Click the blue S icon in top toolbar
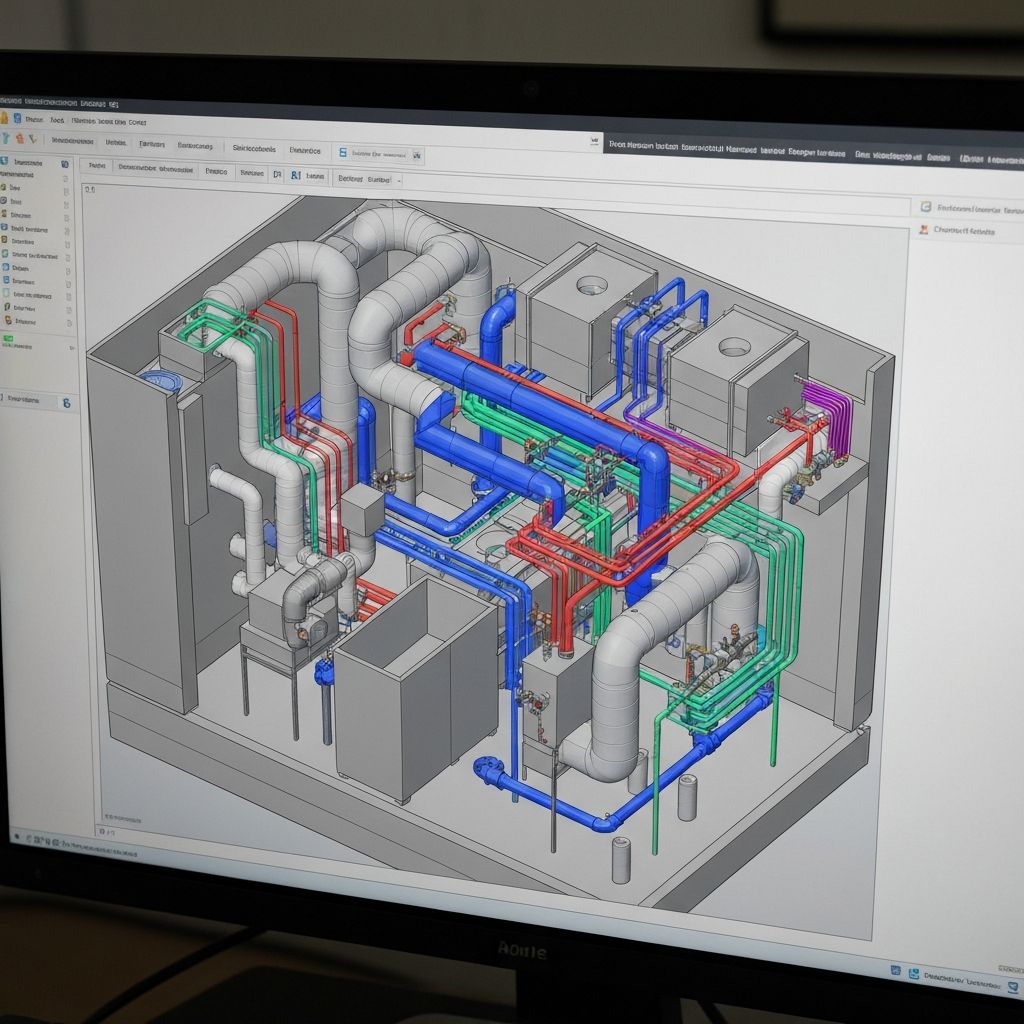 [x=343, y=152]
